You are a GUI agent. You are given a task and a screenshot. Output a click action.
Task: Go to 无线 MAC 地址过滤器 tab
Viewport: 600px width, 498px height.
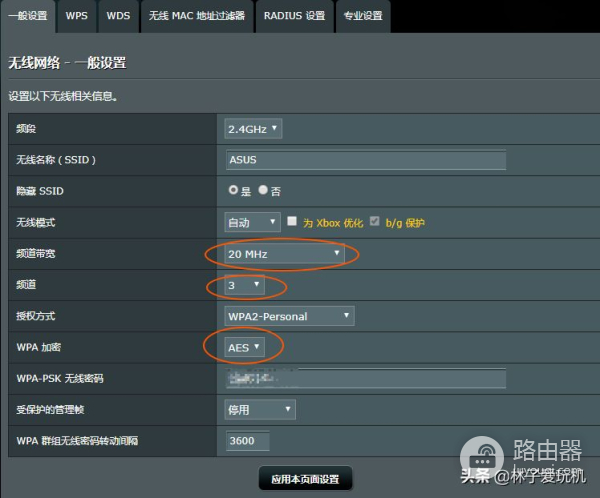(197, 16)
